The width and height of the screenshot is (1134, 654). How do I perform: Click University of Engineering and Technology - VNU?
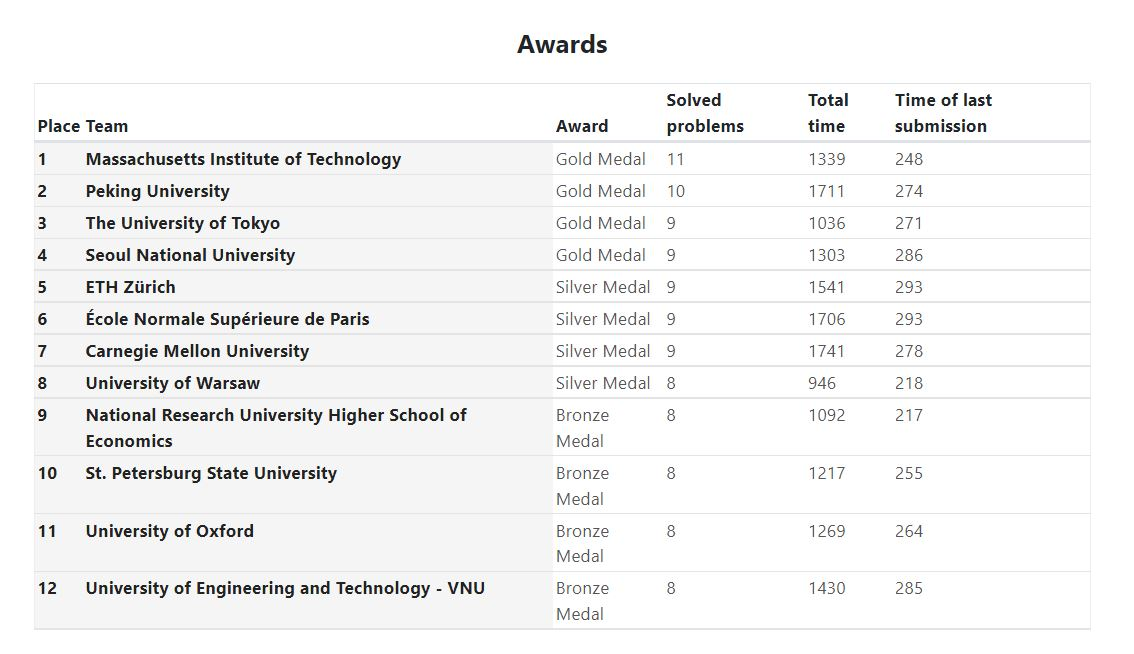click(x=285, y=588)
